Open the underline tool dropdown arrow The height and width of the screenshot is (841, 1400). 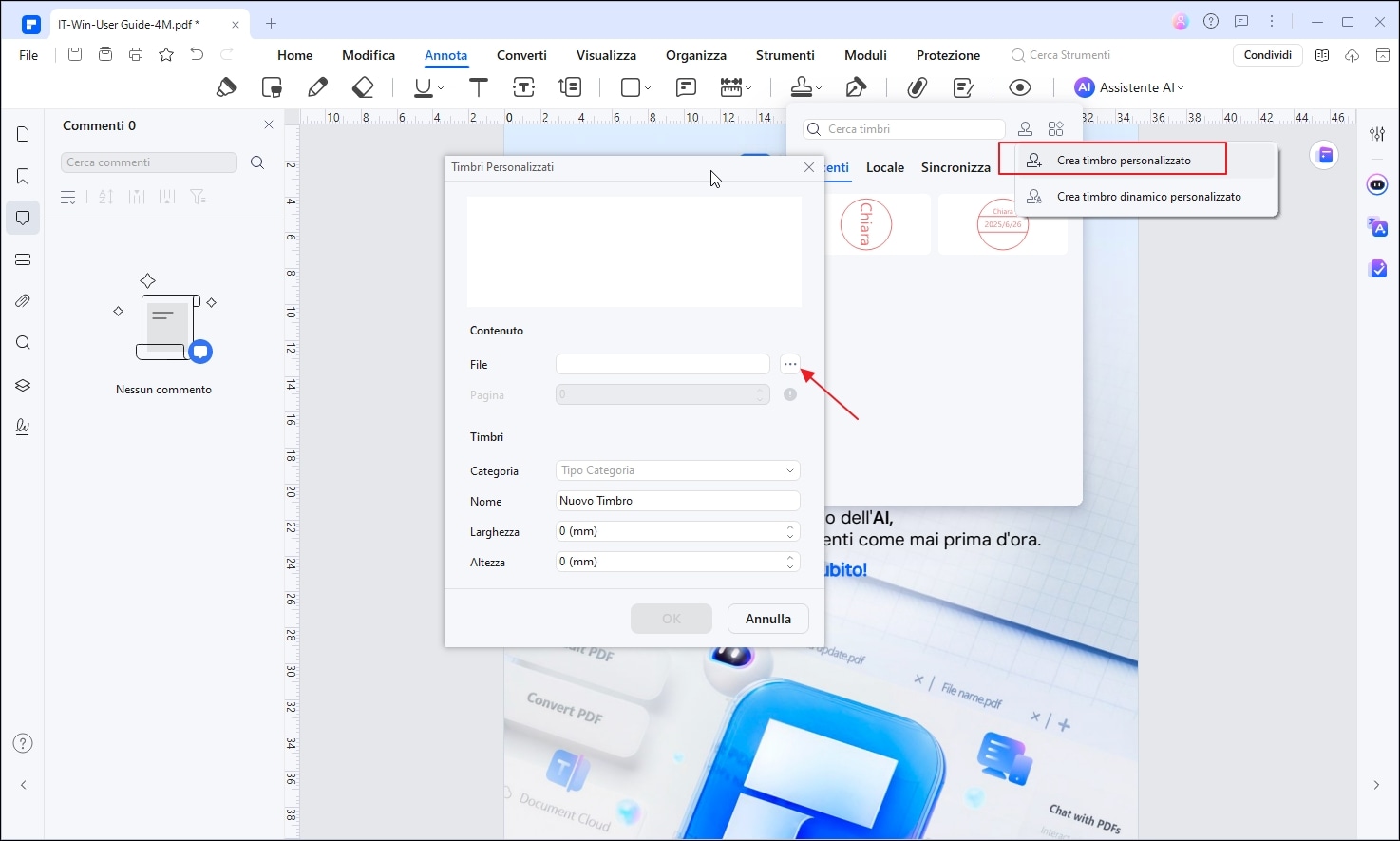(x=441, y=88)
